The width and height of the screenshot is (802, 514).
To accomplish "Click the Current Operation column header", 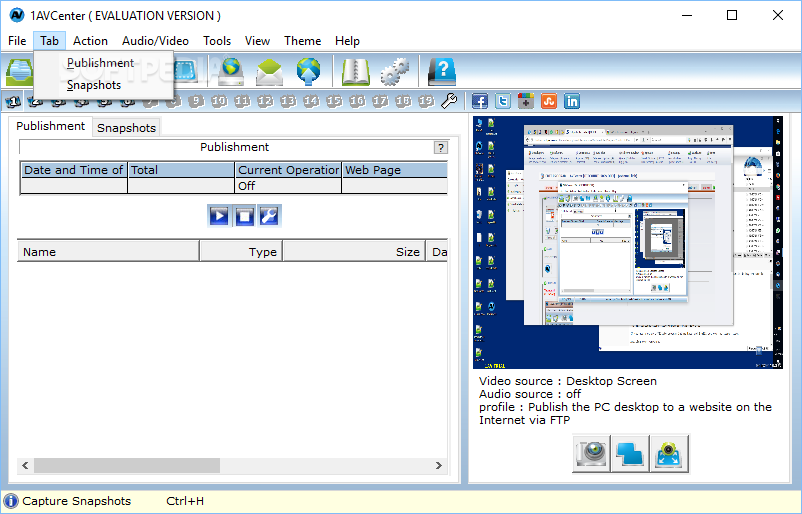I will click(288, 170).
